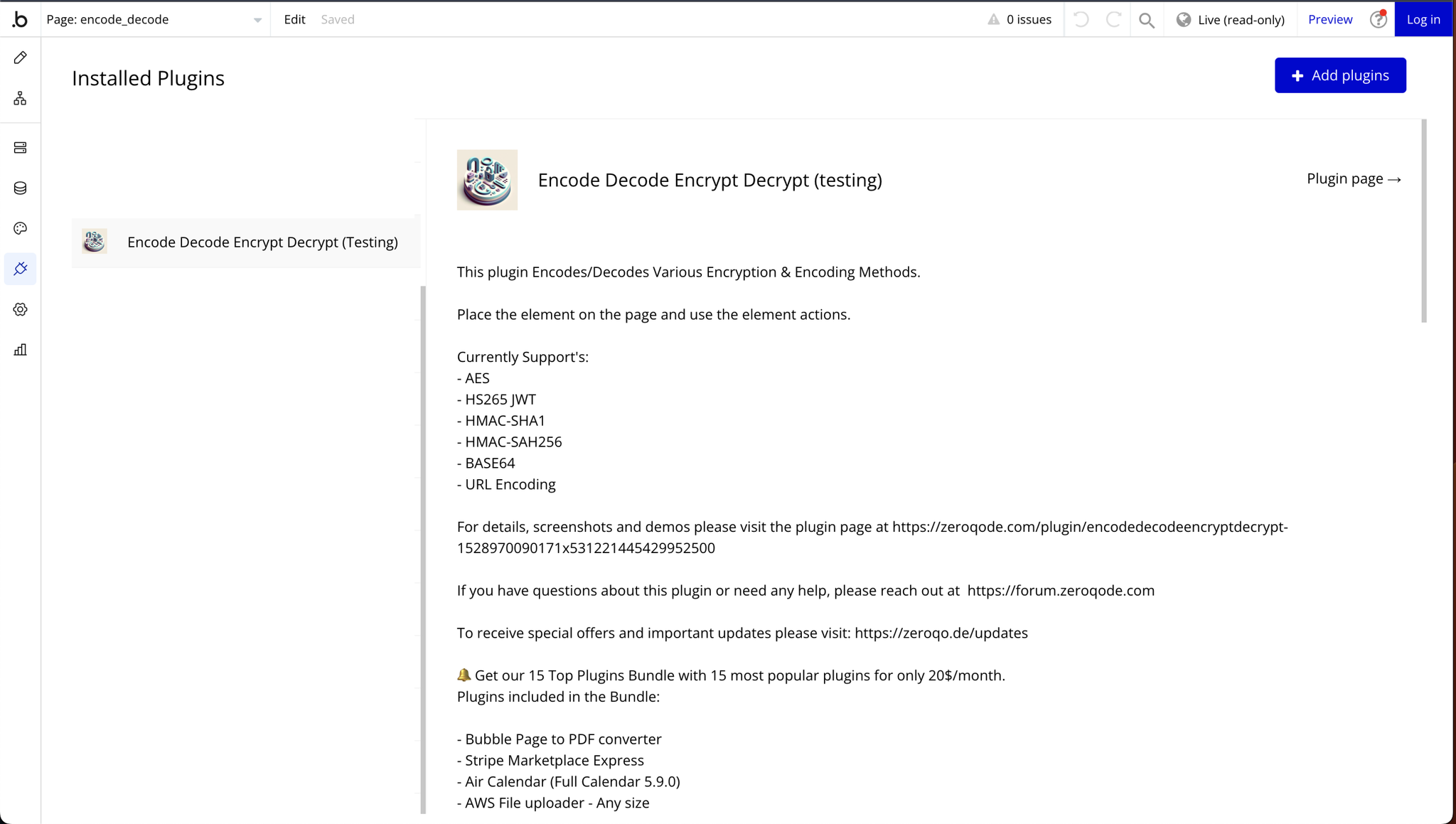Select the Plugins tab plug icon
1456x824 pixels.
[x=20, y=269]
